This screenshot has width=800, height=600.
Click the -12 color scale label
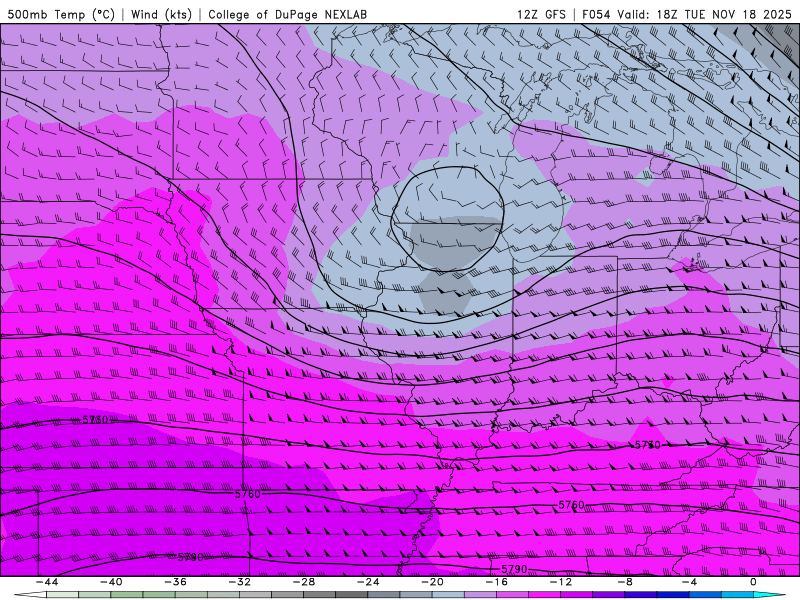(561, 582)
